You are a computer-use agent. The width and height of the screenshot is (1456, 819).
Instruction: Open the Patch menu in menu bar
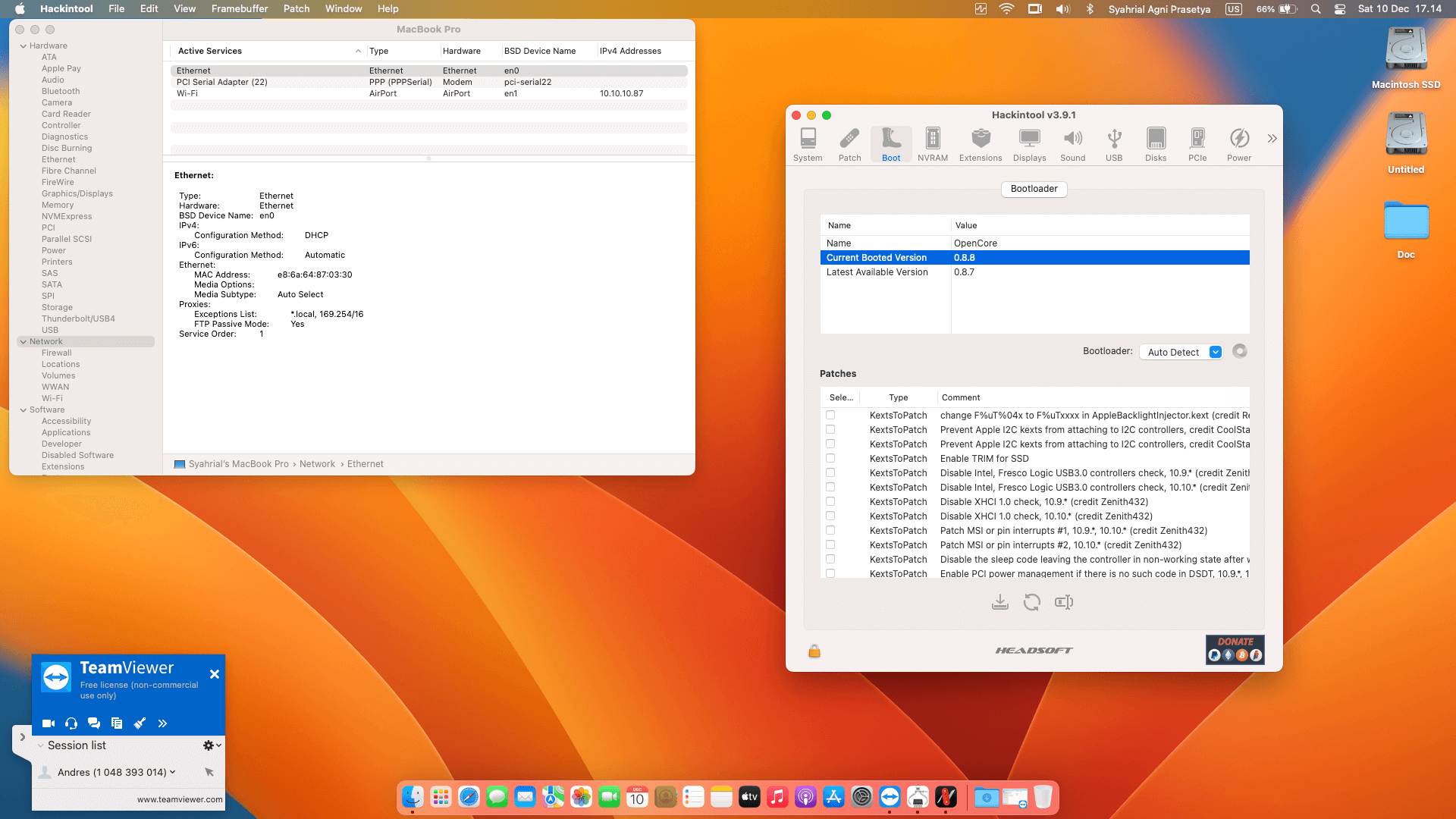coord(296,9)
